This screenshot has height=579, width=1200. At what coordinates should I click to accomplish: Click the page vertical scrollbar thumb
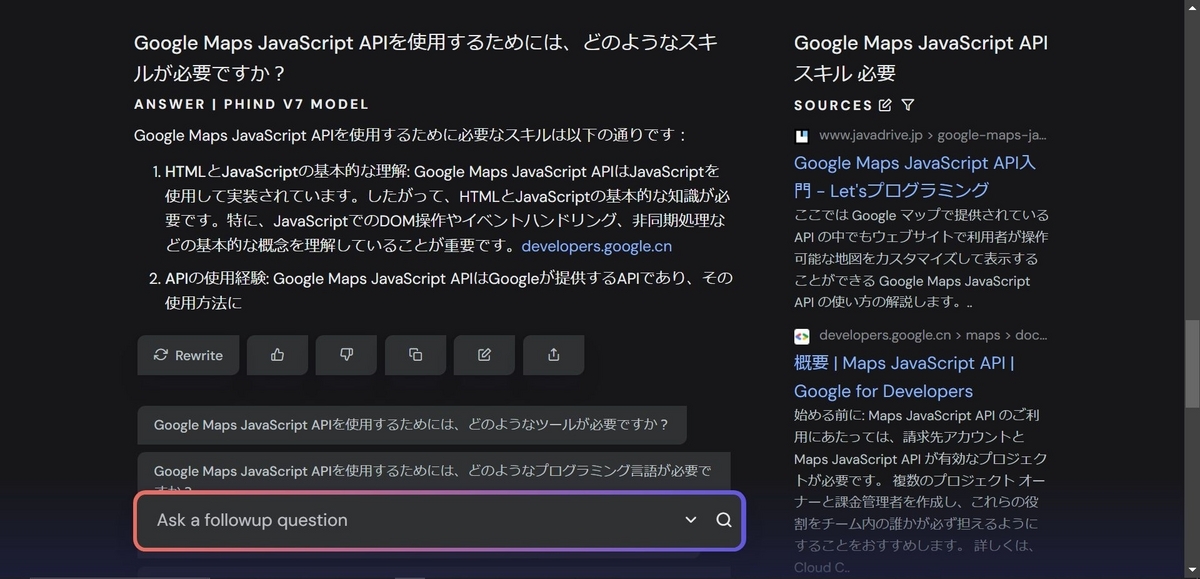(x=1191, y=363)
